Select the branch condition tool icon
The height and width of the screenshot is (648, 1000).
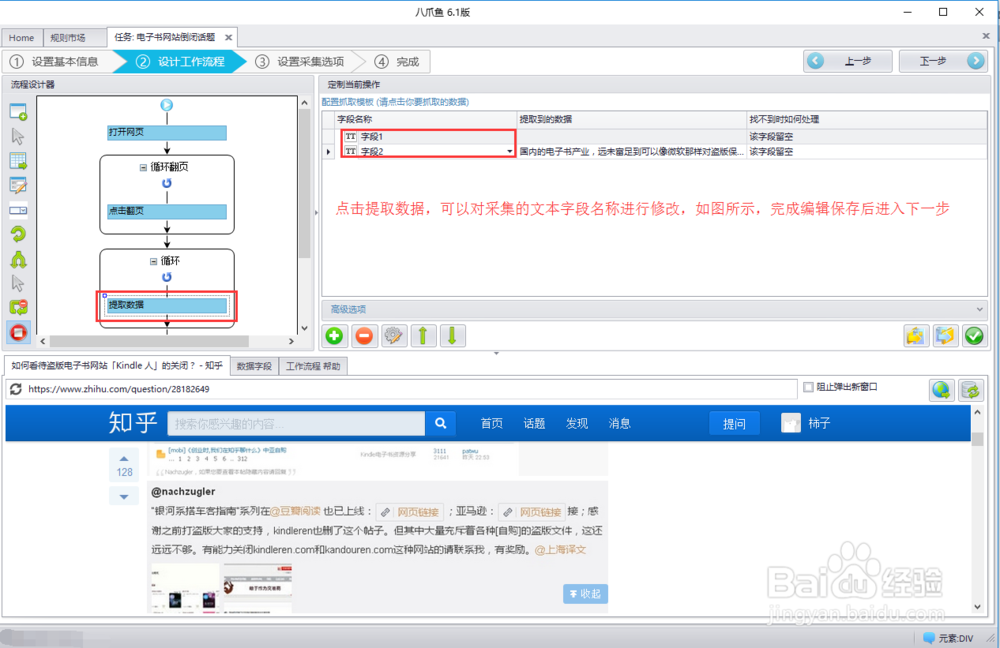tap(18, 259)
